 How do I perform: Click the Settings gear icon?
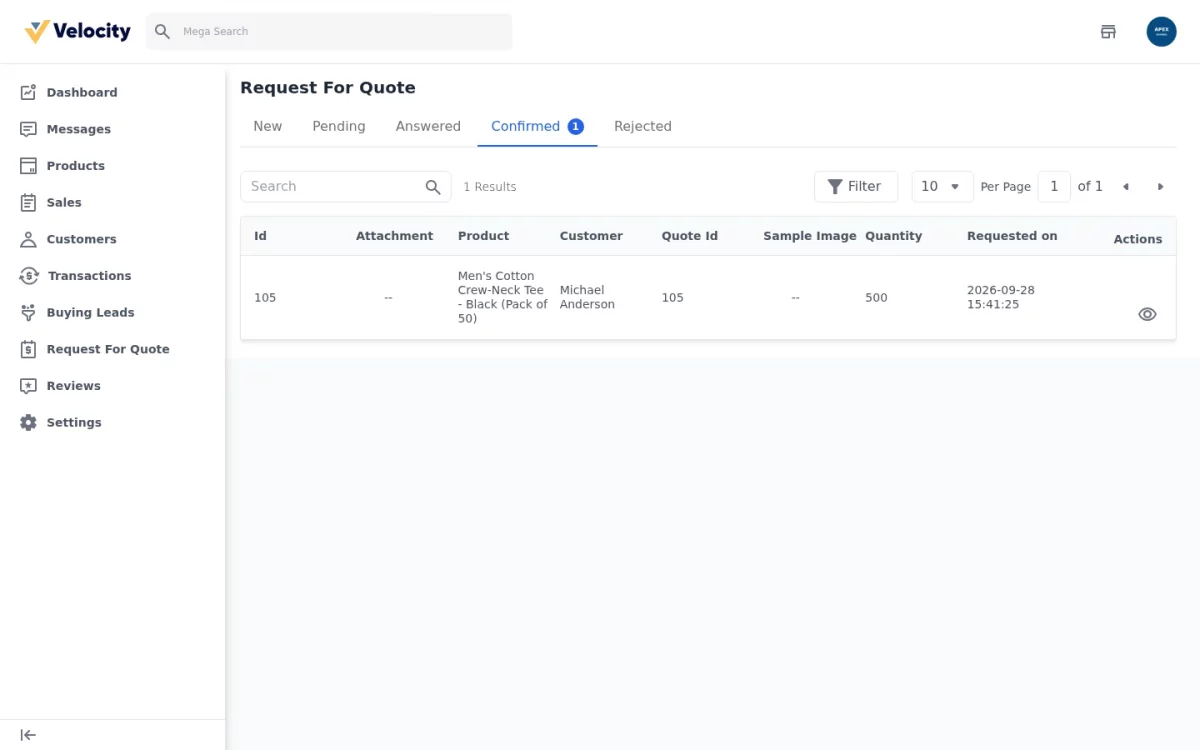coord(28,422)
